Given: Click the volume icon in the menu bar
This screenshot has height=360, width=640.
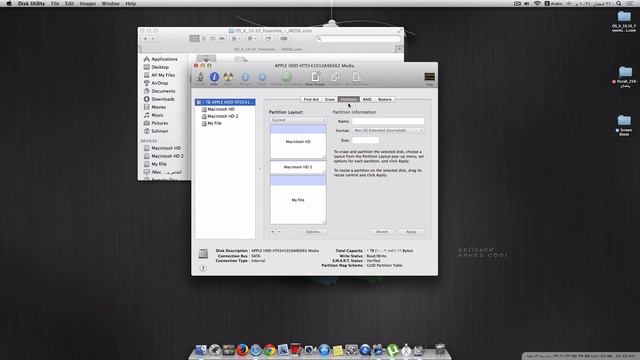Looking at the screenshot, I should coord(527,4).
